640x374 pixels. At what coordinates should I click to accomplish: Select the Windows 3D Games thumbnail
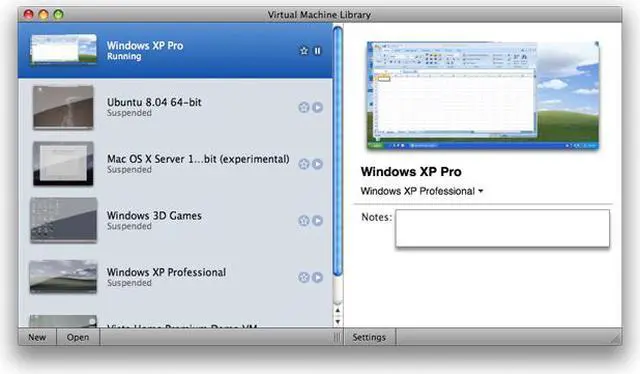(64, 220)
